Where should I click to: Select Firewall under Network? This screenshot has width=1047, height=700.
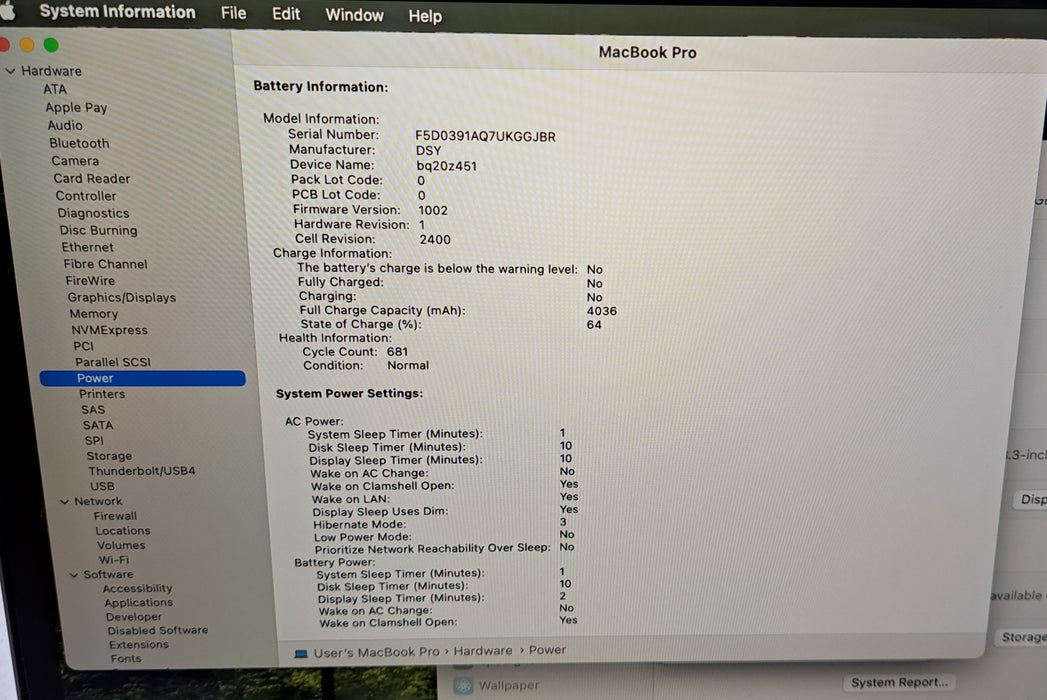pos(115,516)
